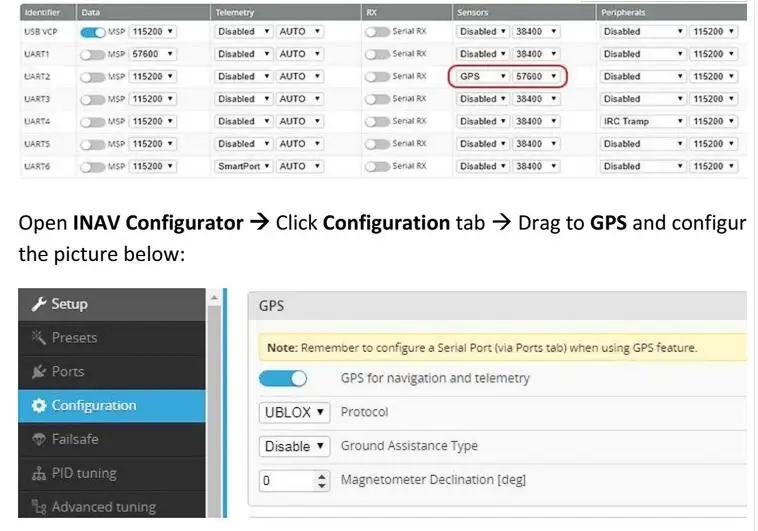Click the UART6 identifier cell
758x531 pixels.
47,166
